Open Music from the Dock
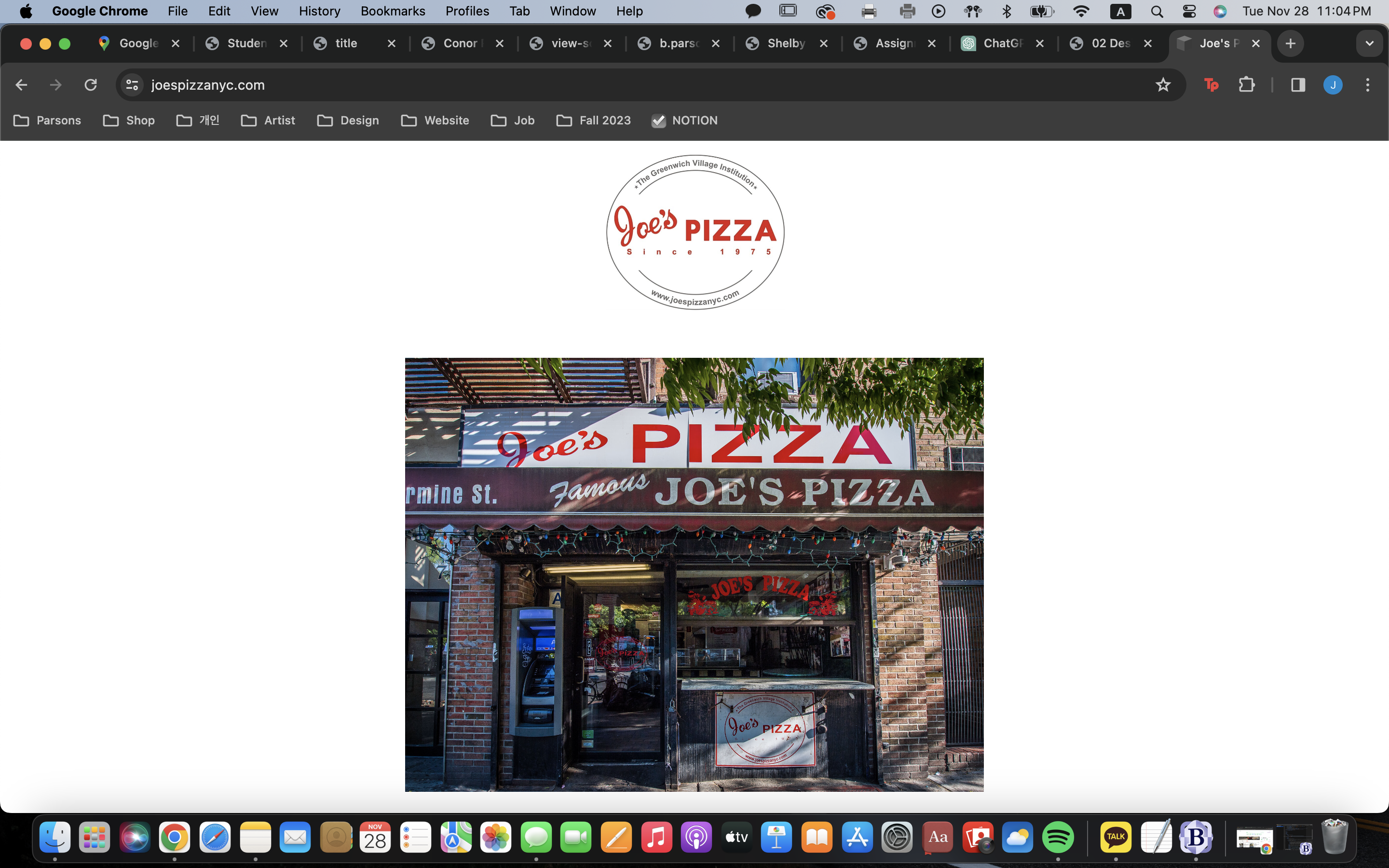This screenshot has width=1389, height=868. [656, 838]
